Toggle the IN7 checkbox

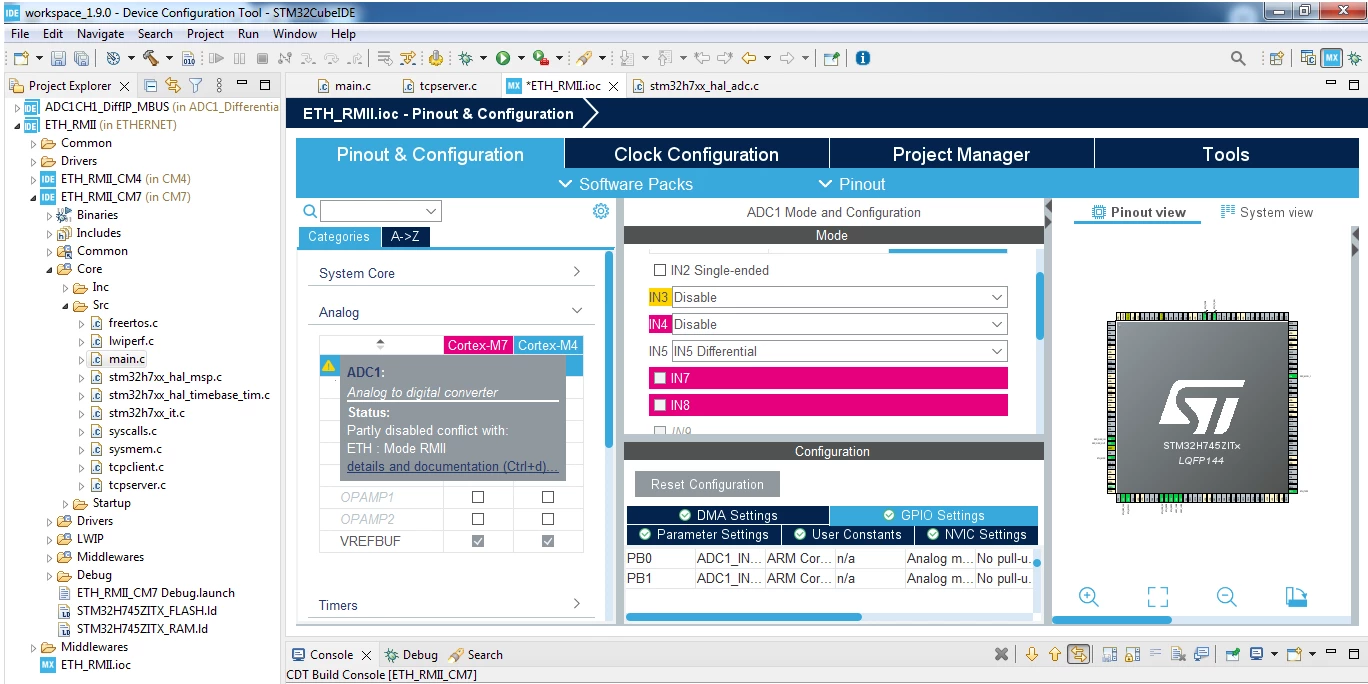659,378
